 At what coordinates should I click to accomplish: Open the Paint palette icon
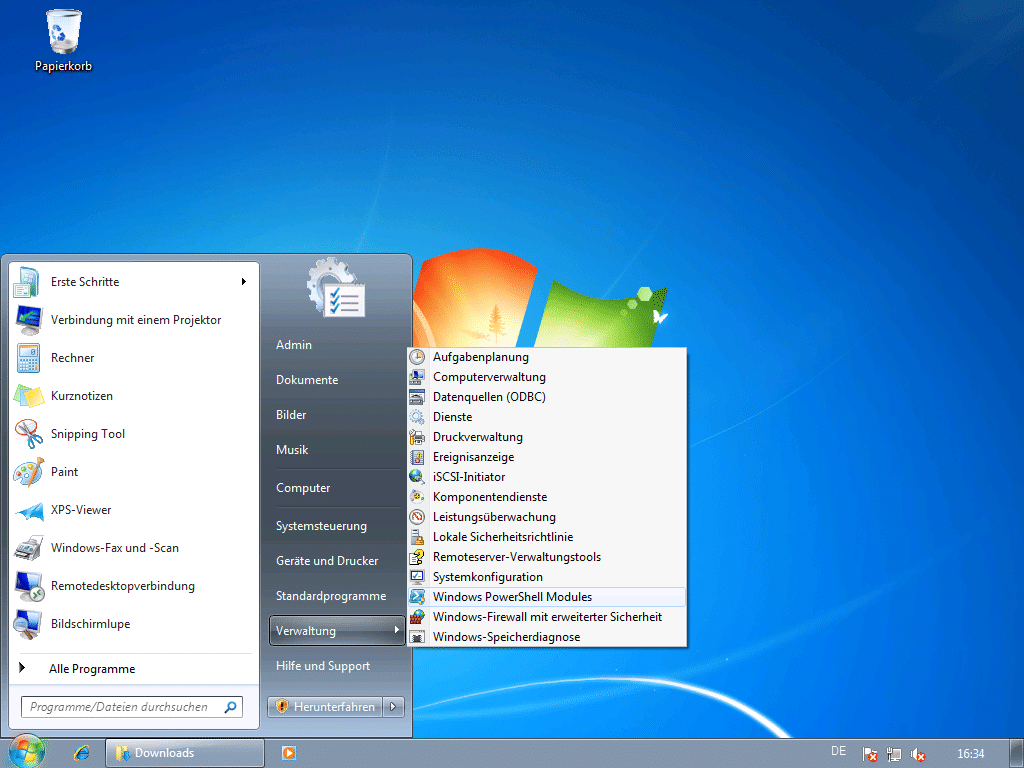(28, 472)
